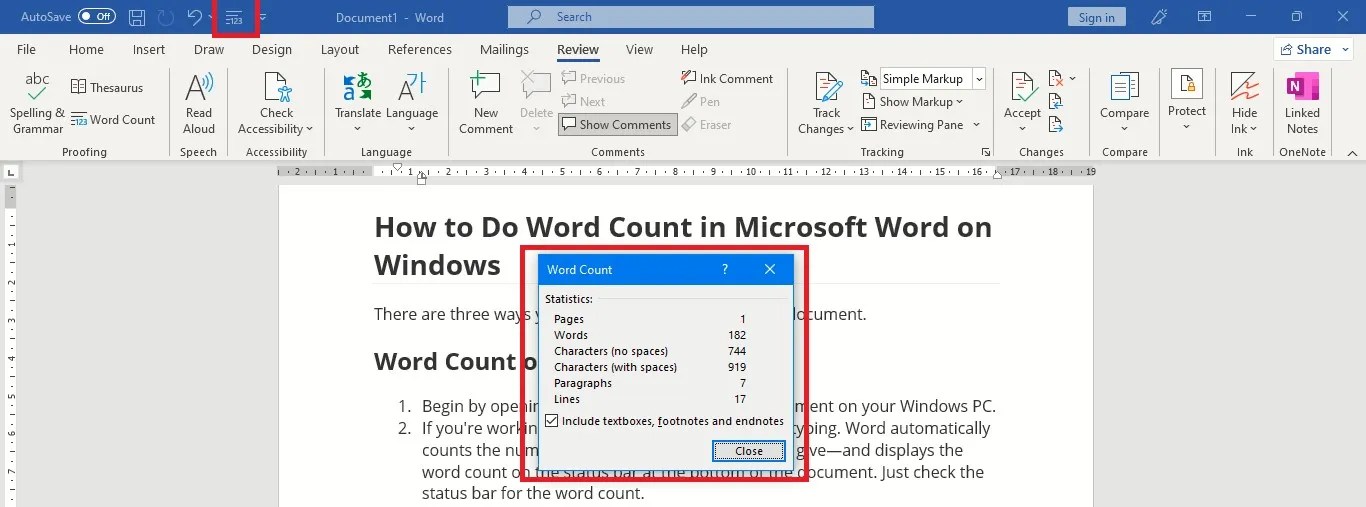Click the Words row in Statistics
Image resolution: width=1366 pixels, height=507 pixels.
point(650,335)
